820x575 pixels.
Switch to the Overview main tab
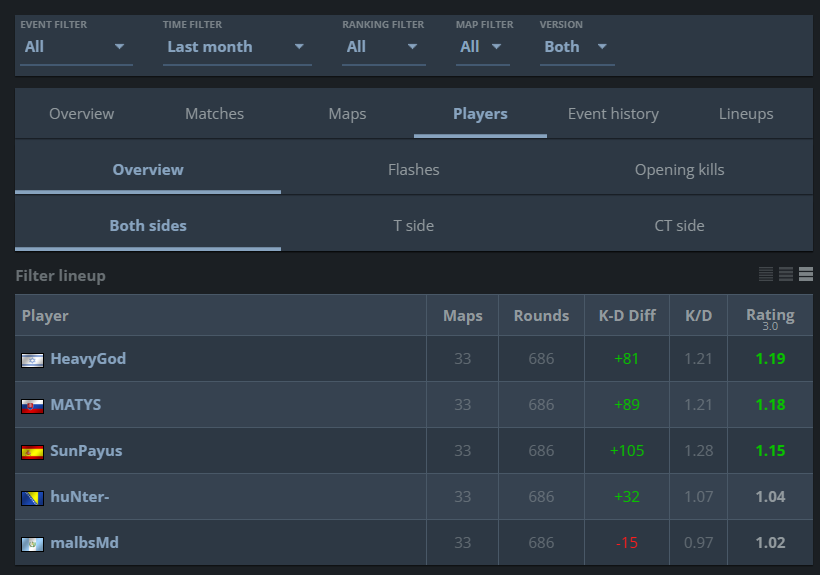82,114
